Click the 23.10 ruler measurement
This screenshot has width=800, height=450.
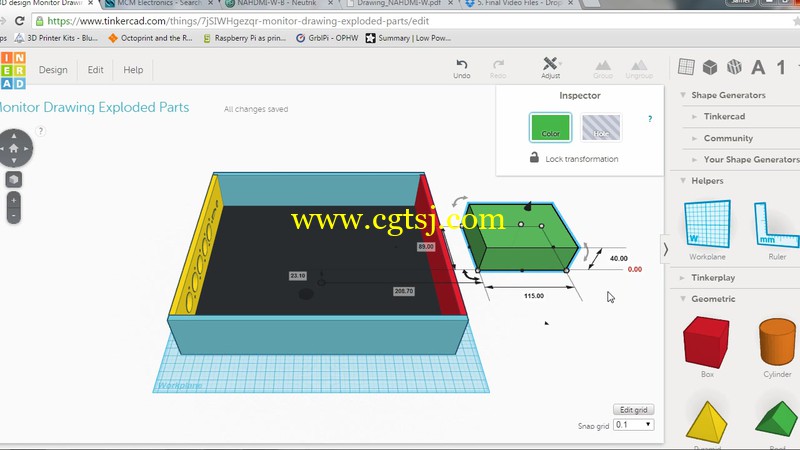pos(297,276)
